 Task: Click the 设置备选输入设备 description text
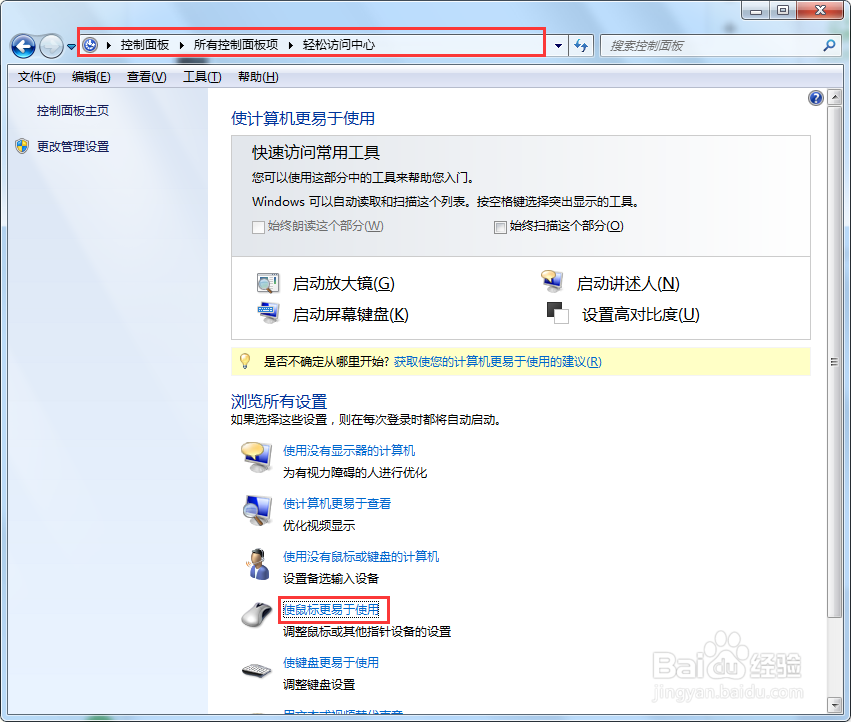pos(331,579)
